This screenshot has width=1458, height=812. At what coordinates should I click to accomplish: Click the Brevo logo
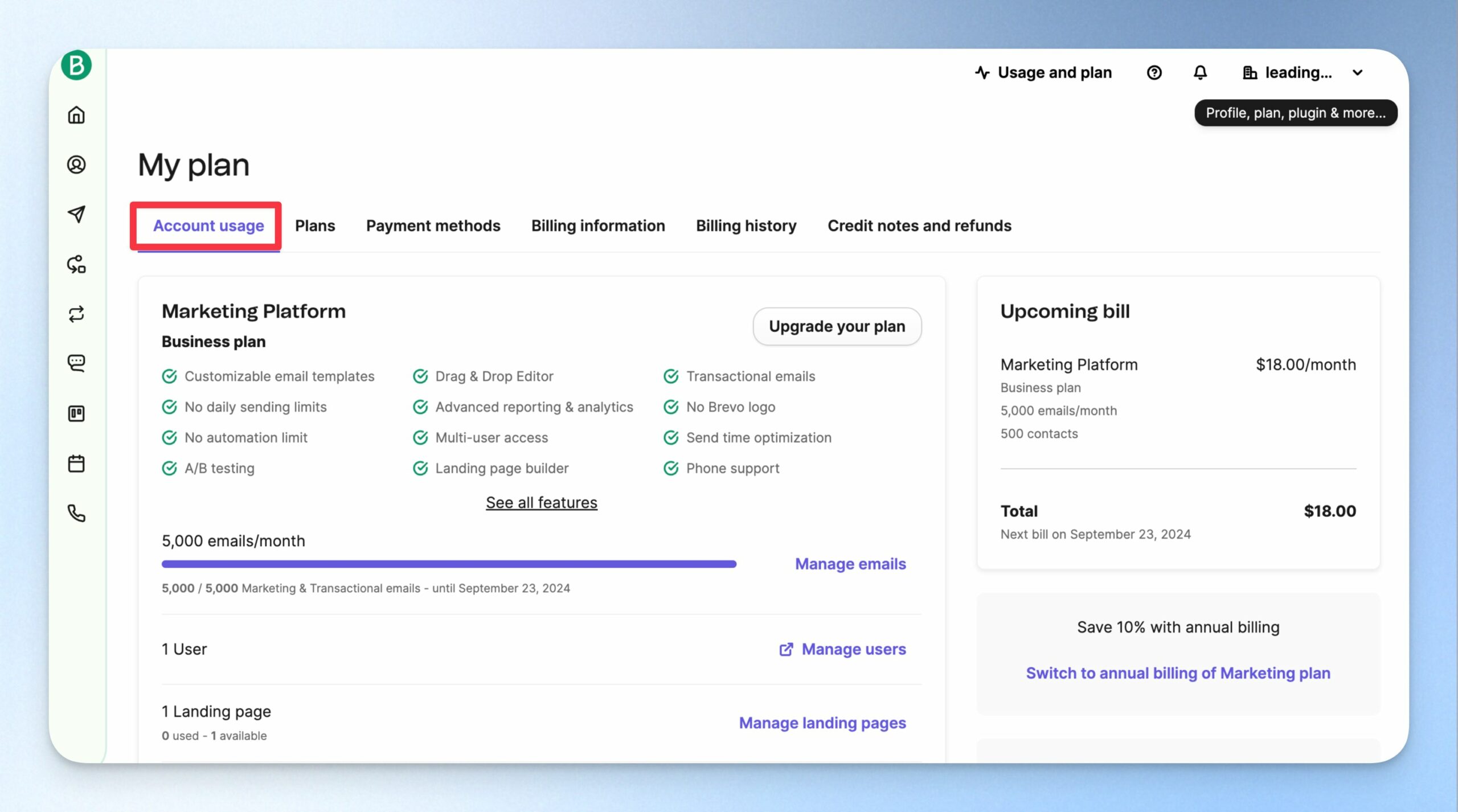point(76,65)
